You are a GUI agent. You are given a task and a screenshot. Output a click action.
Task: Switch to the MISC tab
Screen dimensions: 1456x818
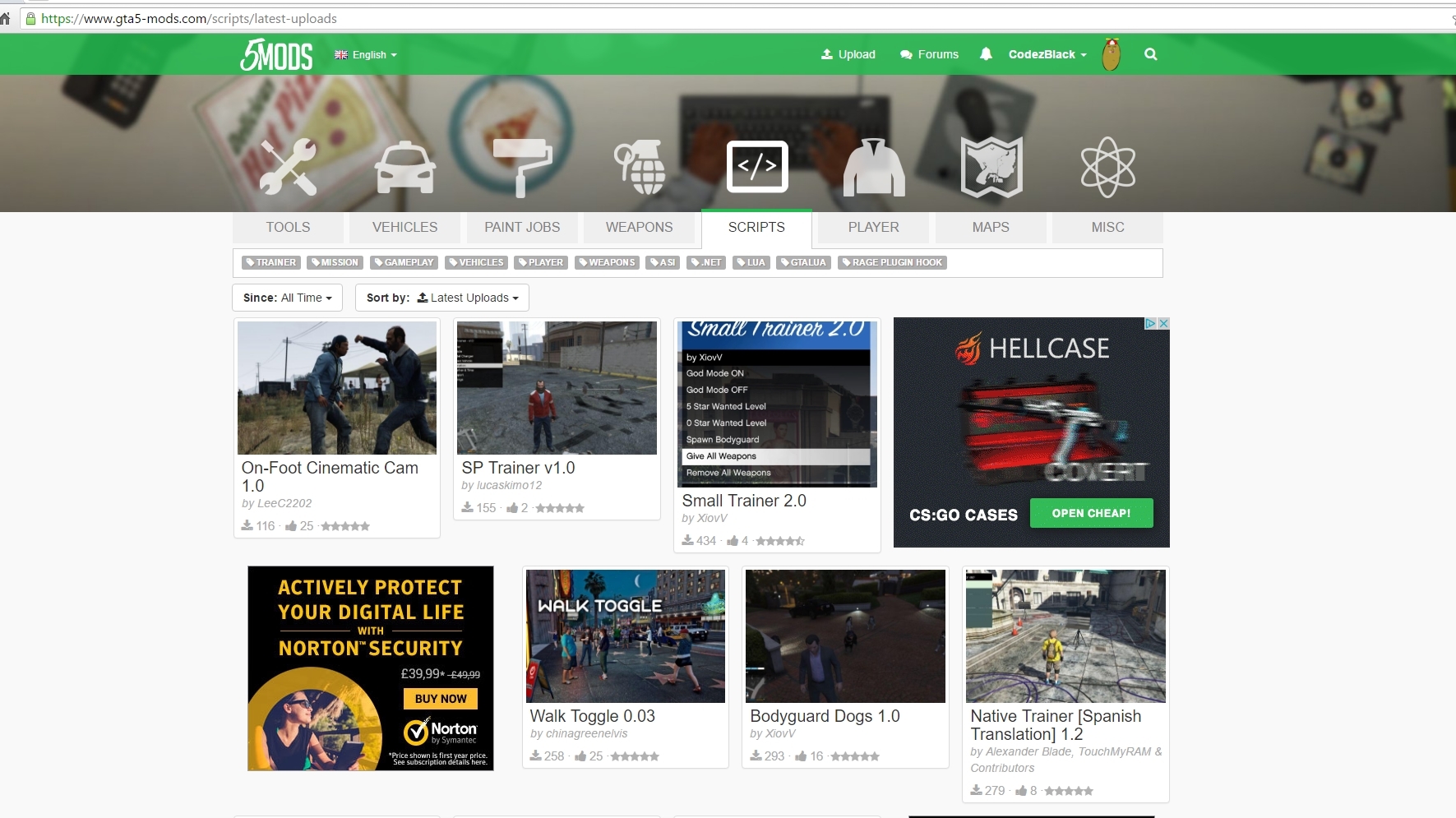point(1108,228)
